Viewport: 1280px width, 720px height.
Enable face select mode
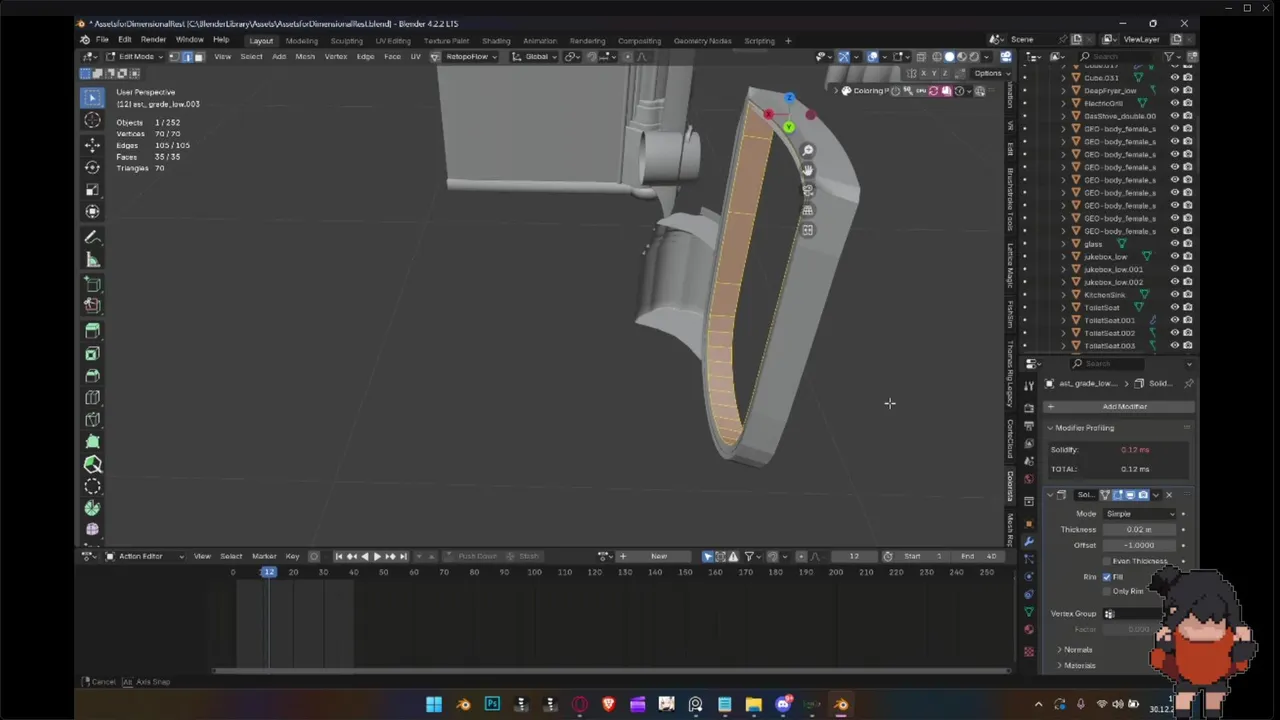pos(198,56)
